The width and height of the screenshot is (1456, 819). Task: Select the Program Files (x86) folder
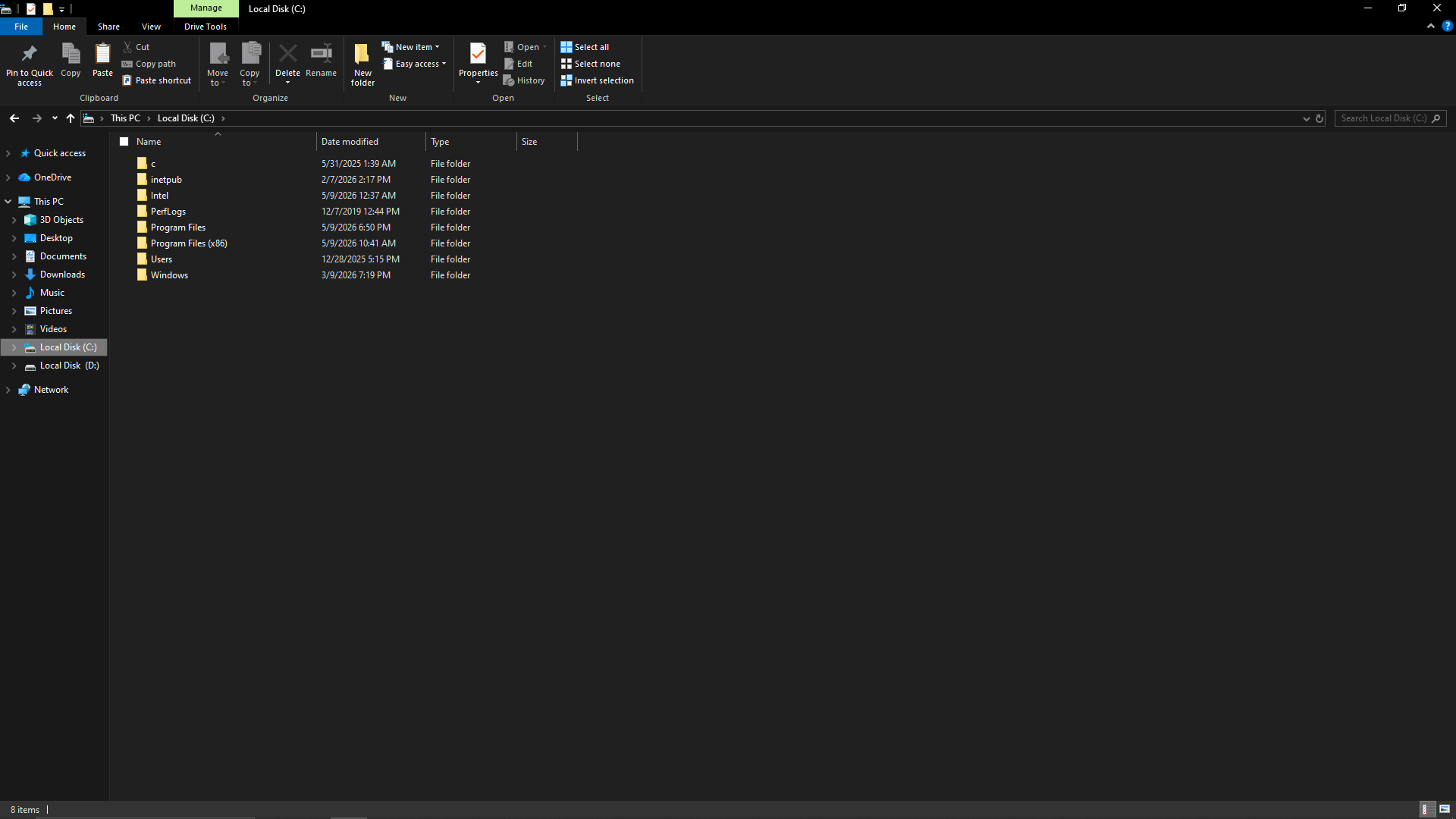click(189, 243)
